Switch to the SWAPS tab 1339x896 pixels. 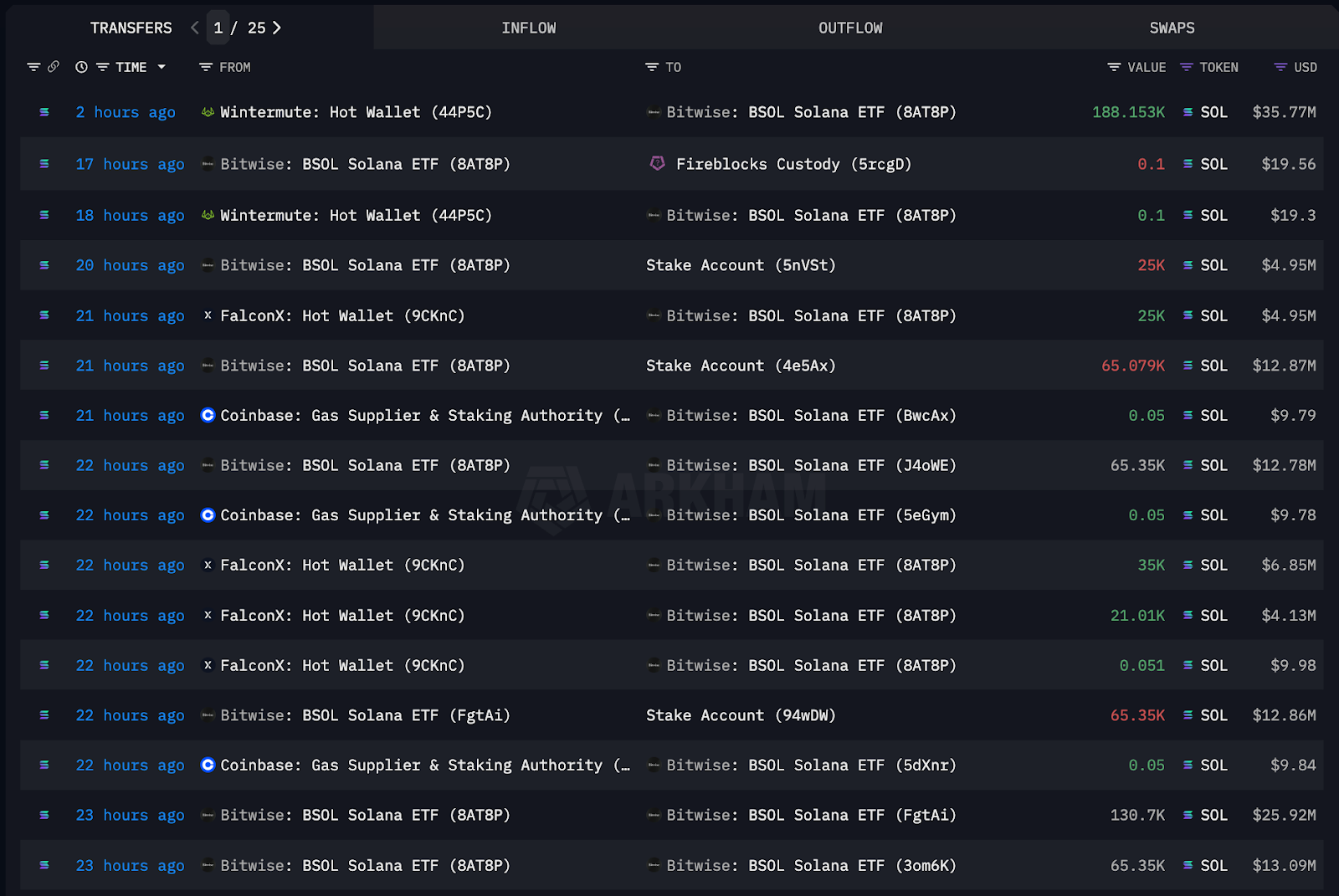click(x=1172, y=28)
